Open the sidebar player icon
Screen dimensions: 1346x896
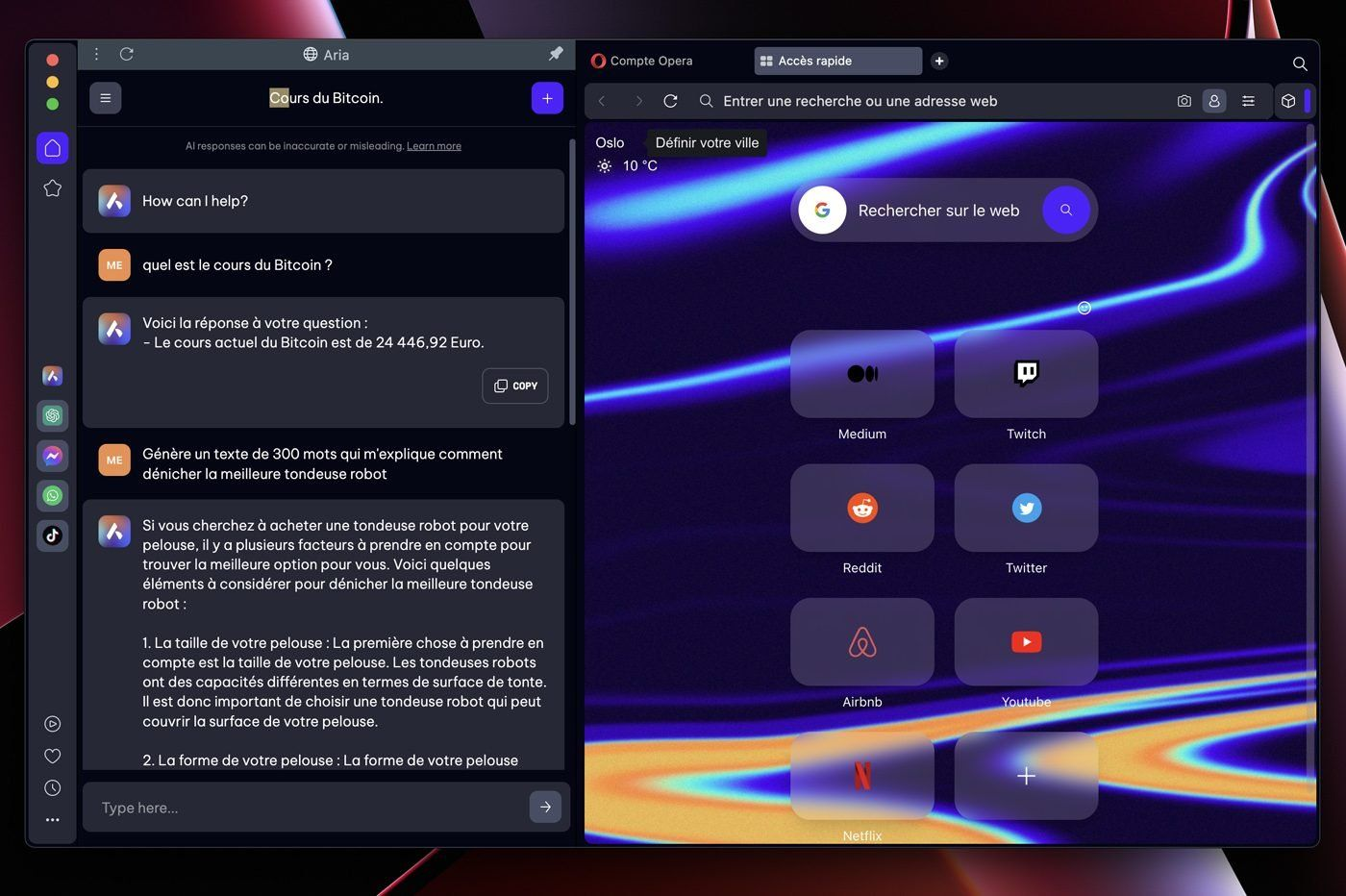53,724
